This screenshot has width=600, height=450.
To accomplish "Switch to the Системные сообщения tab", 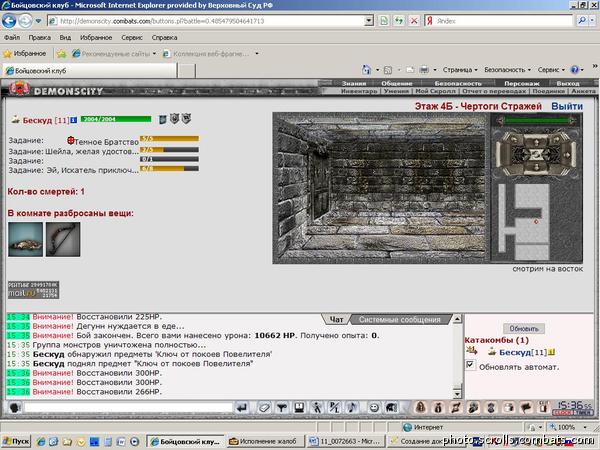I will coord(399,320).
